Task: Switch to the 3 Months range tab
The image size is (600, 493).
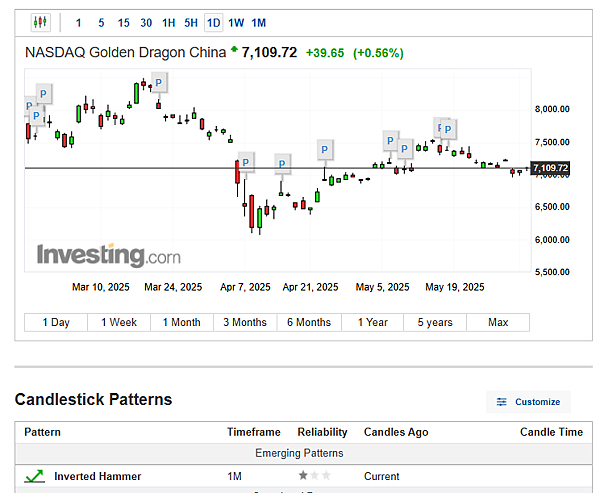Action: point(245,322)
